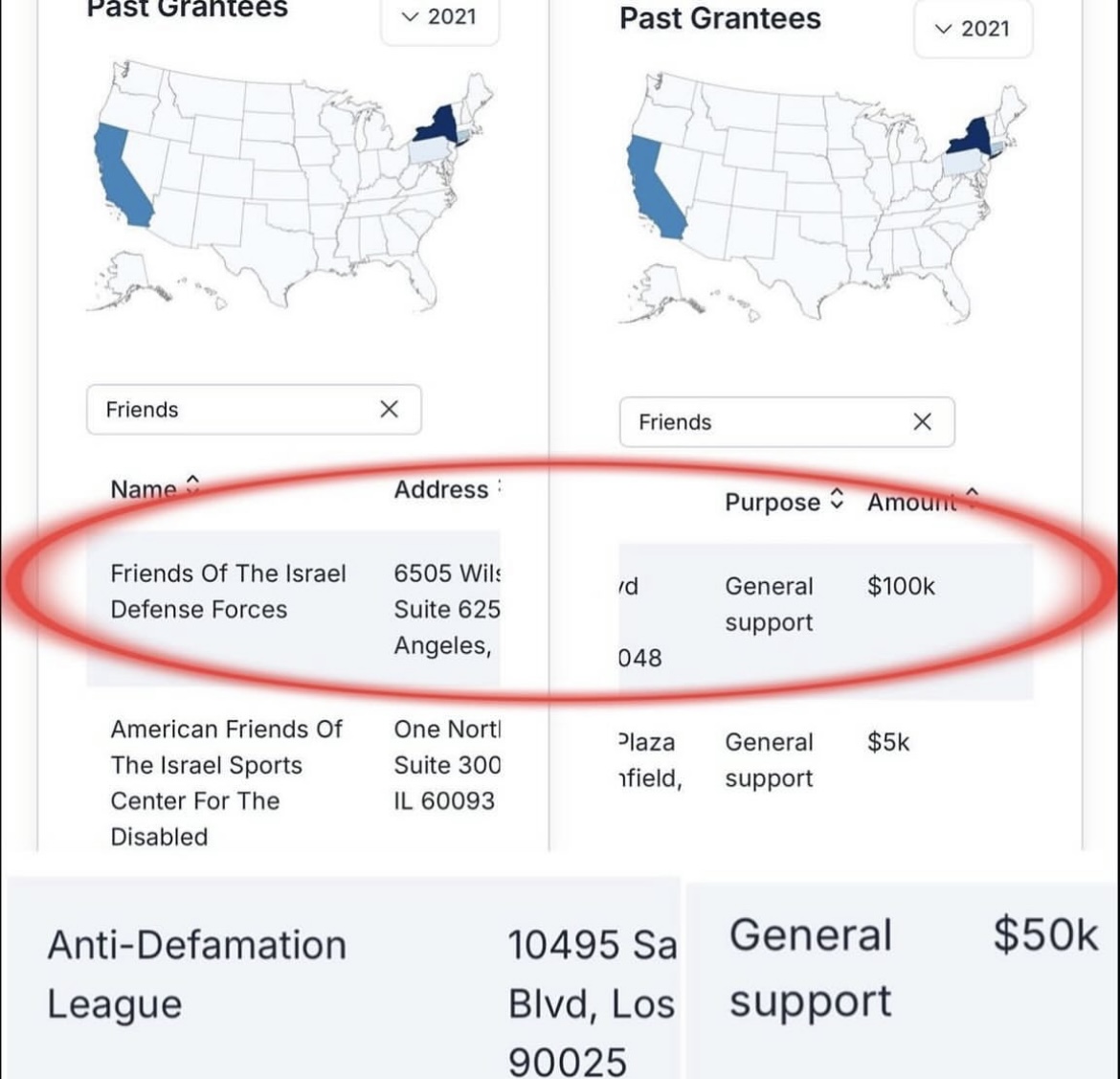Open American Friends Of The Israel Sports Center row
Image resolution: width=1120 pixels, height=1079 pixels.
294,782
